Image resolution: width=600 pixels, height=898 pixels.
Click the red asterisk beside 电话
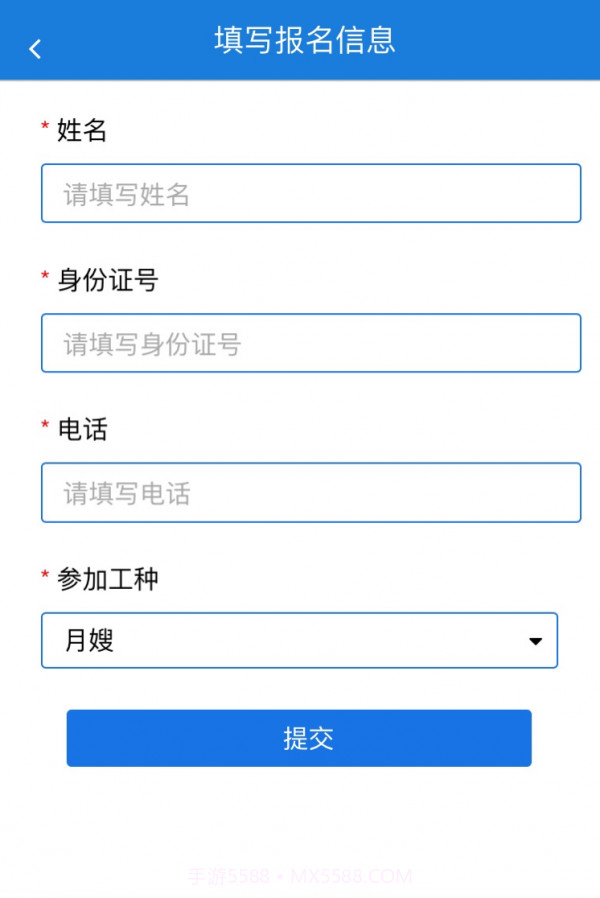pos(43,426)
